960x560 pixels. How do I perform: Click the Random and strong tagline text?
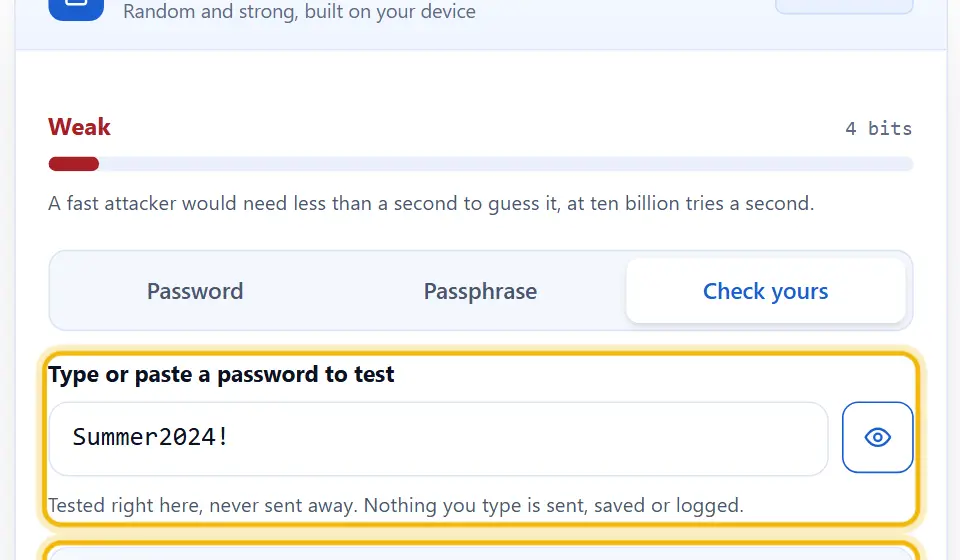coord(299,11)
